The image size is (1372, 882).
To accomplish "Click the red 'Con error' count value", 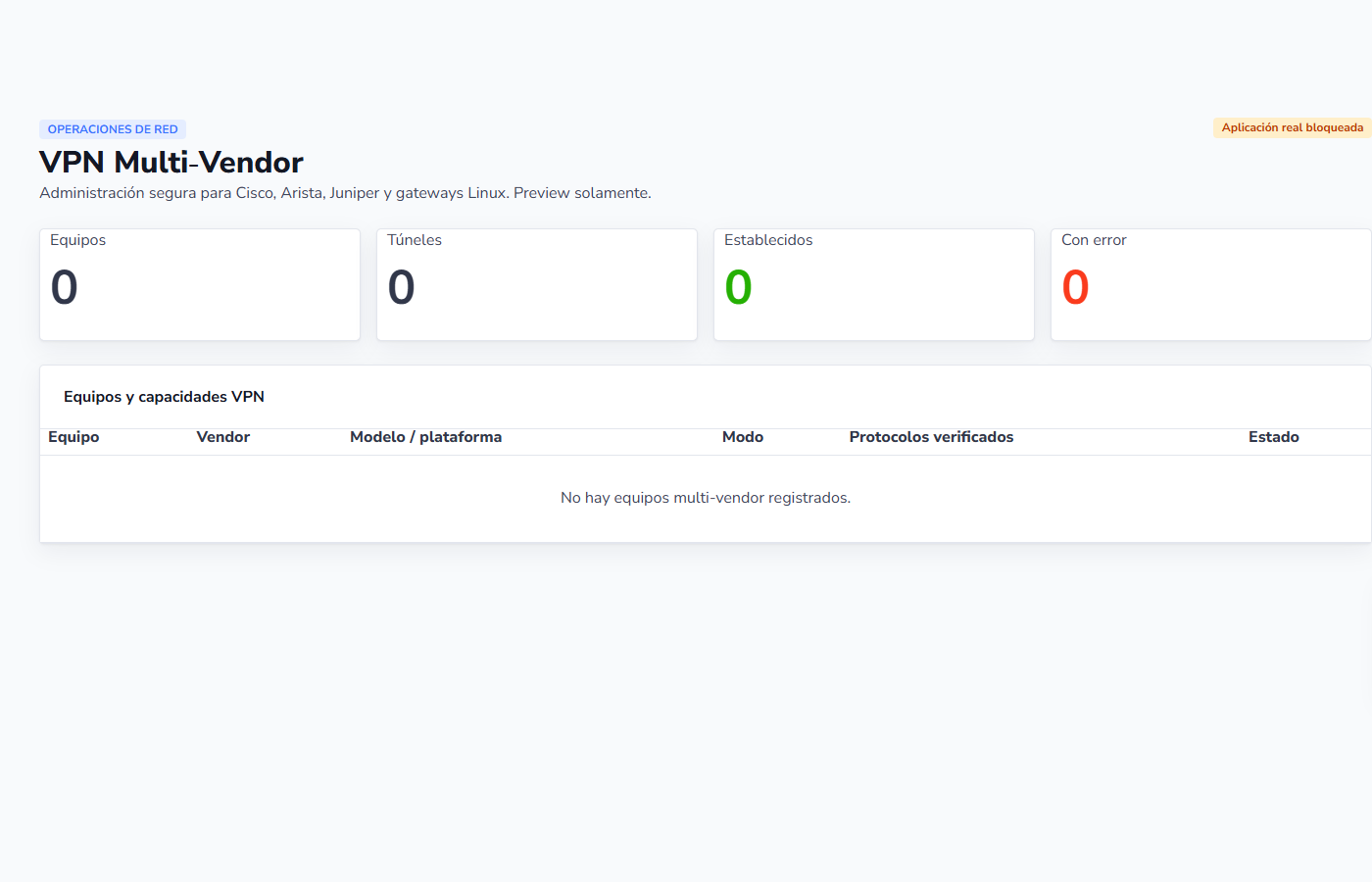I will click(1075, 287).
